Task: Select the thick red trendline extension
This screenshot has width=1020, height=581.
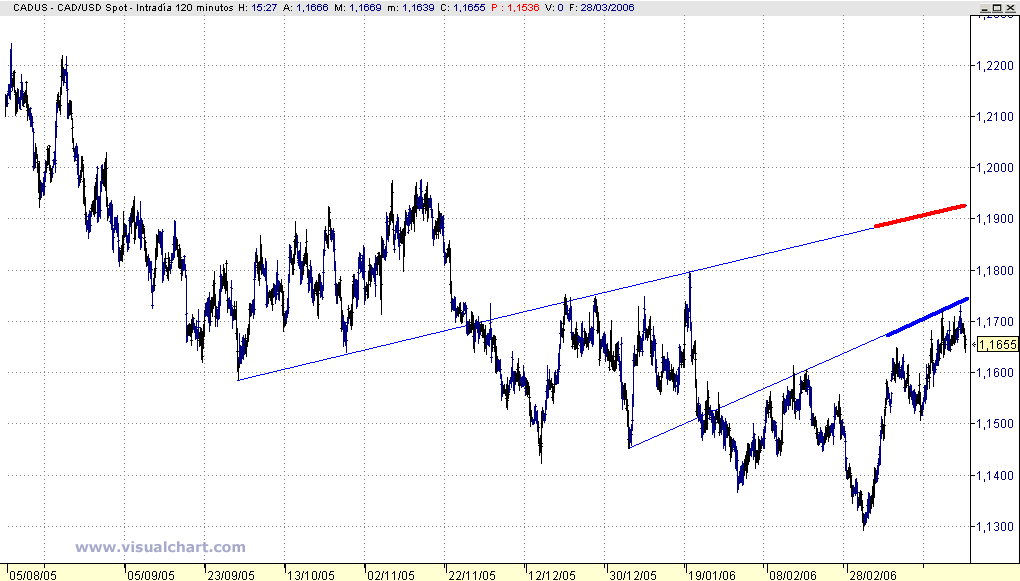Action: click(920, 216)
